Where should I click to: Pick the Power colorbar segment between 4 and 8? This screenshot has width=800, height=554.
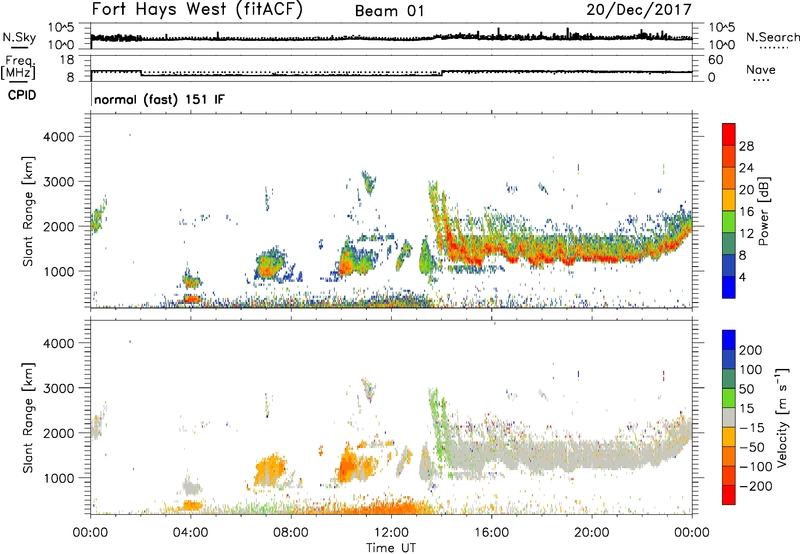729,265
